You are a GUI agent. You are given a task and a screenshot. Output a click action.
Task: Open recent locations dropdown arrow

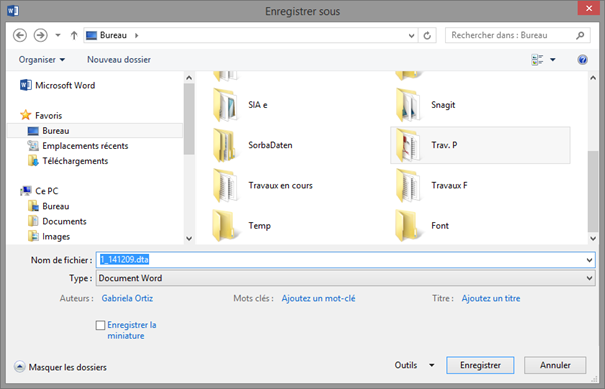click(x=58, y=36)
